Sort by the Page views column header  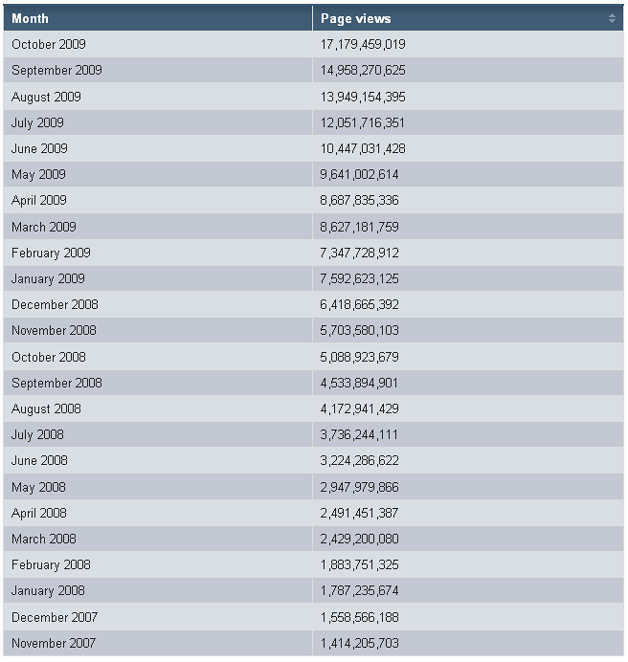356,19
